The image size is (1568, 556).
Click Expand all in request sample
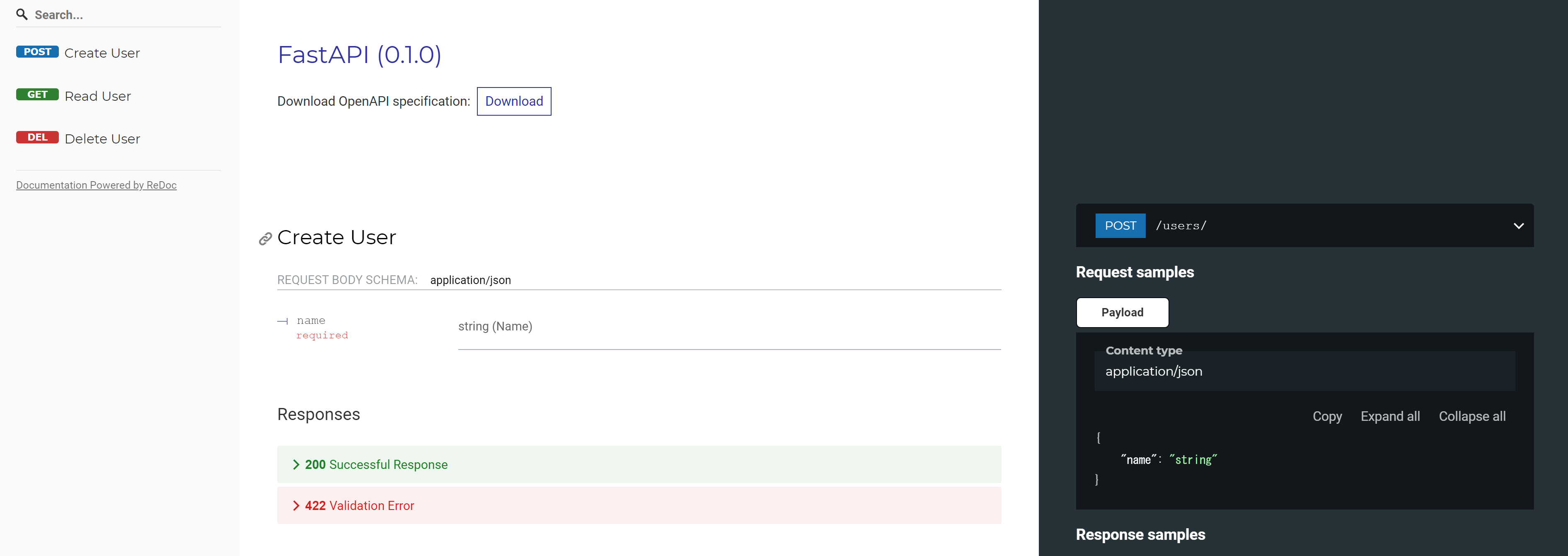pos(1390,417)
